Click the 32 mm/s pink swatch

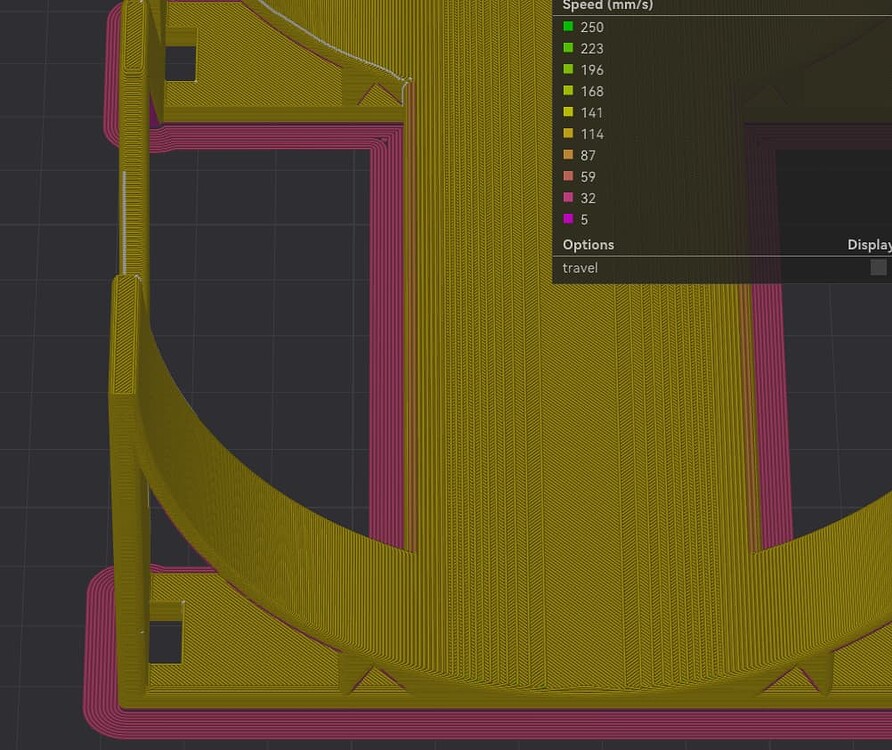click(568, 197)
